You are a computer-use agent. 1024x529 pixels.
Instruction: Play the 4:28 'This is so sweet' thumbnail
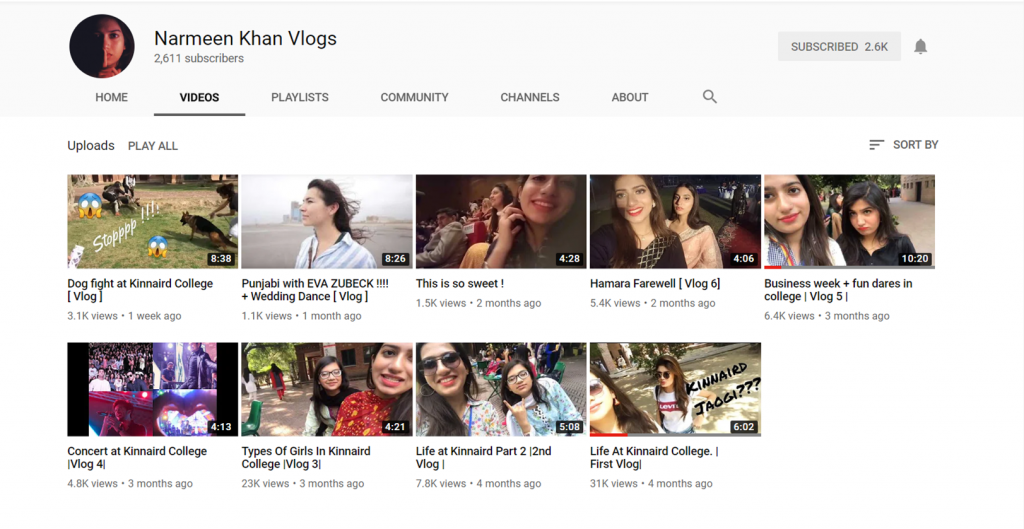(x=501, y=221)
